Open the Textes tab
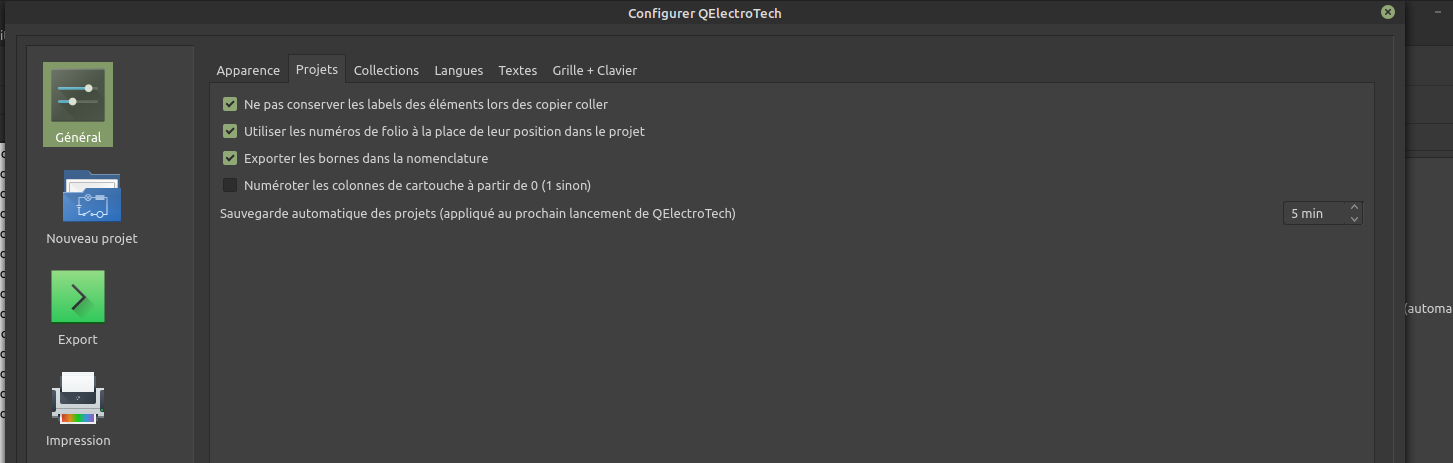This screenshot has width=1453, height=463. click(x=517, y=70)
